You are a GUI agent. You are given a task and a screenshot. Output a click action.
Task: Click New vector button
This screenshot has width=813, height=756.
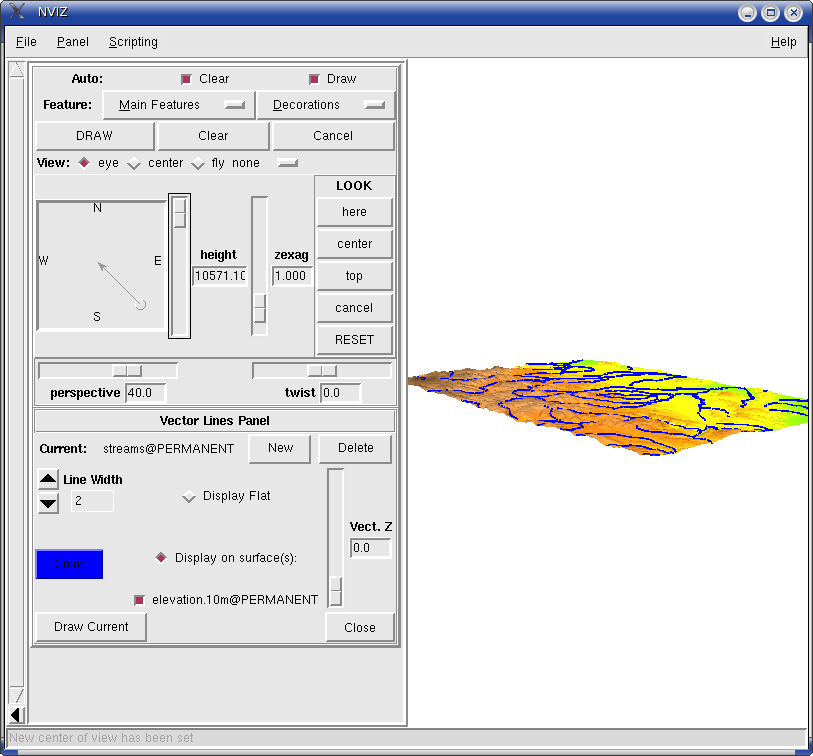pyautogui.click(x=280, y=448)
